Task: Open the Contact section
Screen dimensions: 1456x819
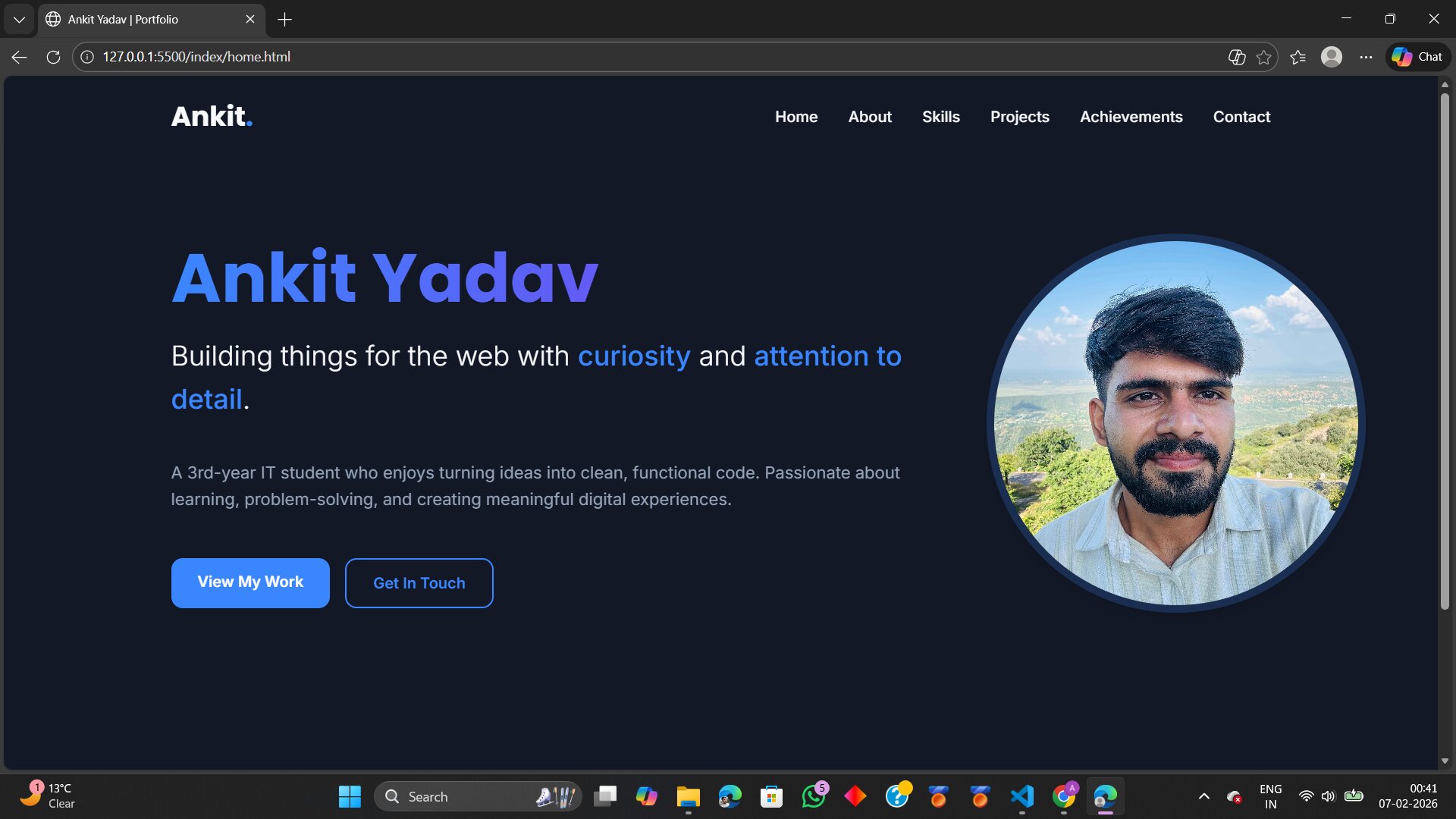Action: click(x=1241, y=117)
